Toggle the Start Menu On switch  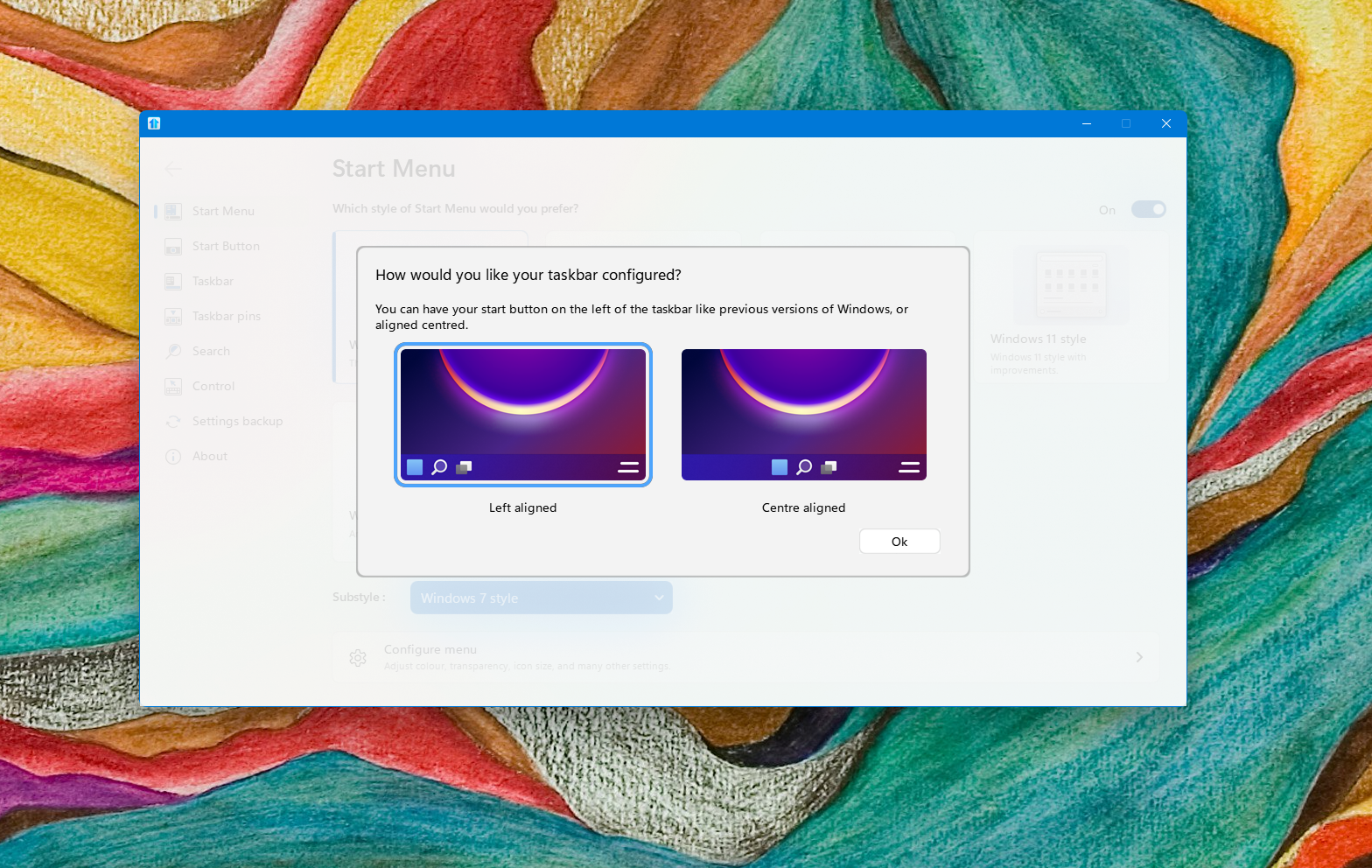(x=1148, y=209)
